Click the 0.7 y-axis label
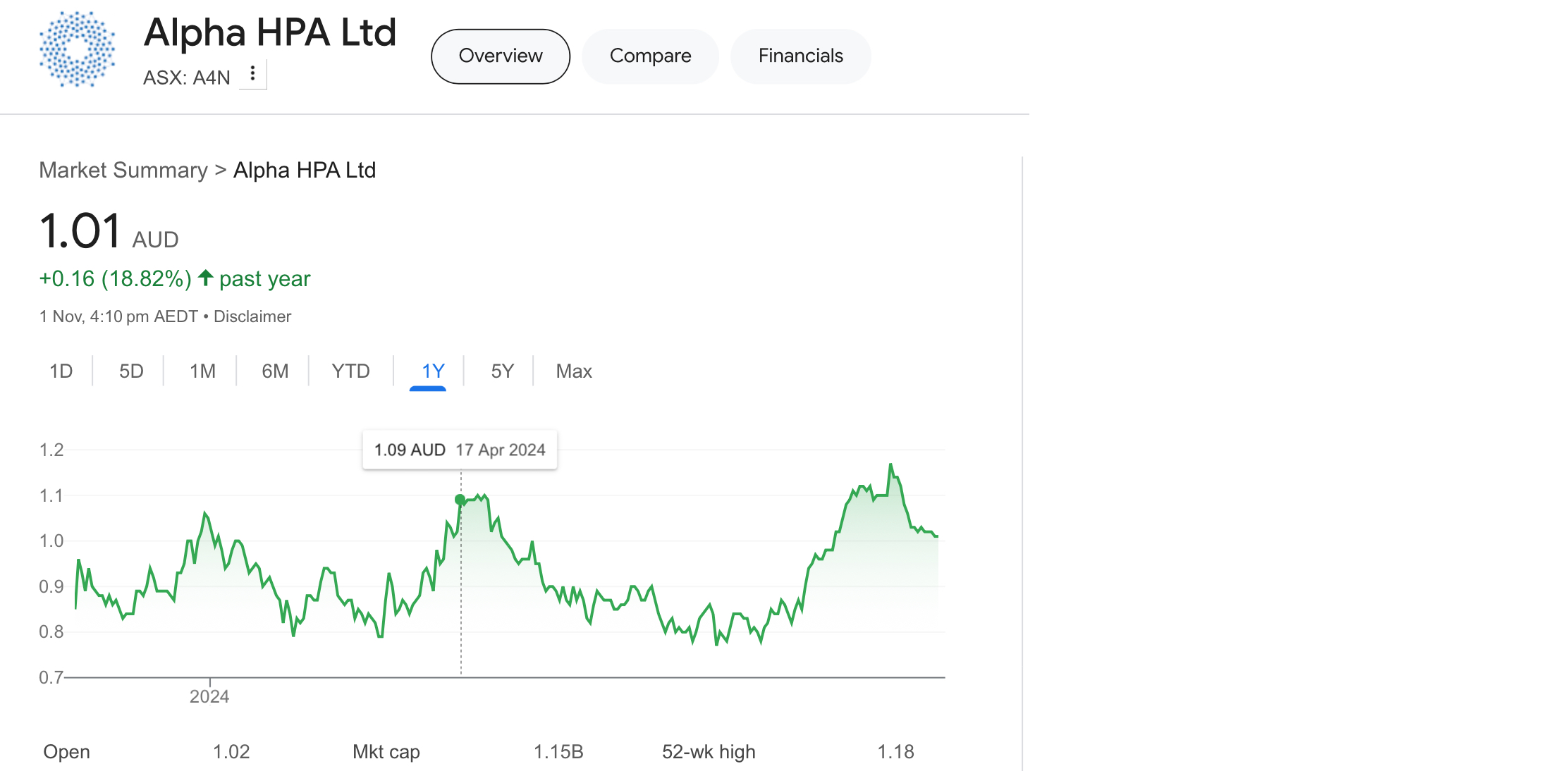 [51, 677]
